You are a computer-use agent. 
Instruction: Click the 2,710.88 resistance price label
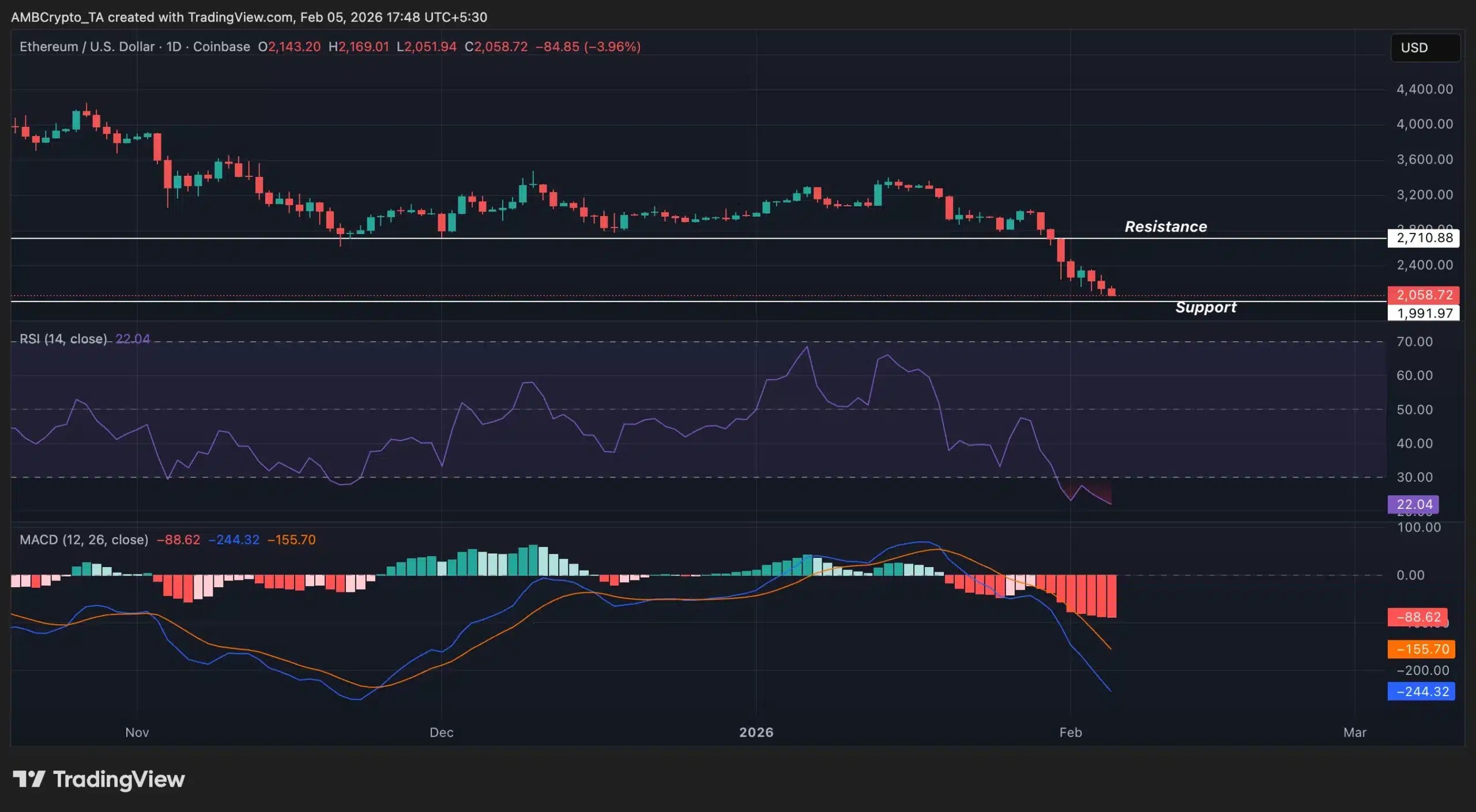click(x=1424, y=238)
